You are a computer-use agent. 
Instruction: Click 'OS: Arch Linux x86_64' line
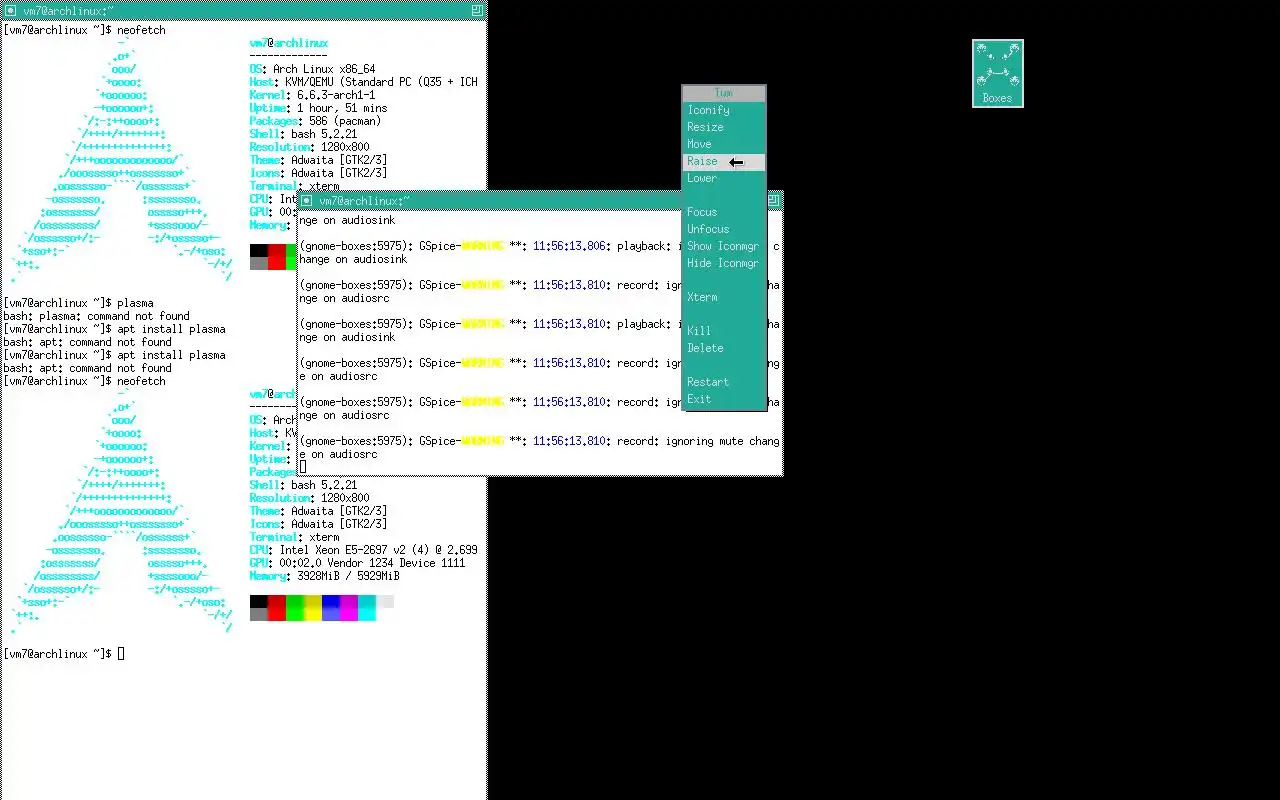coord(312,69)
